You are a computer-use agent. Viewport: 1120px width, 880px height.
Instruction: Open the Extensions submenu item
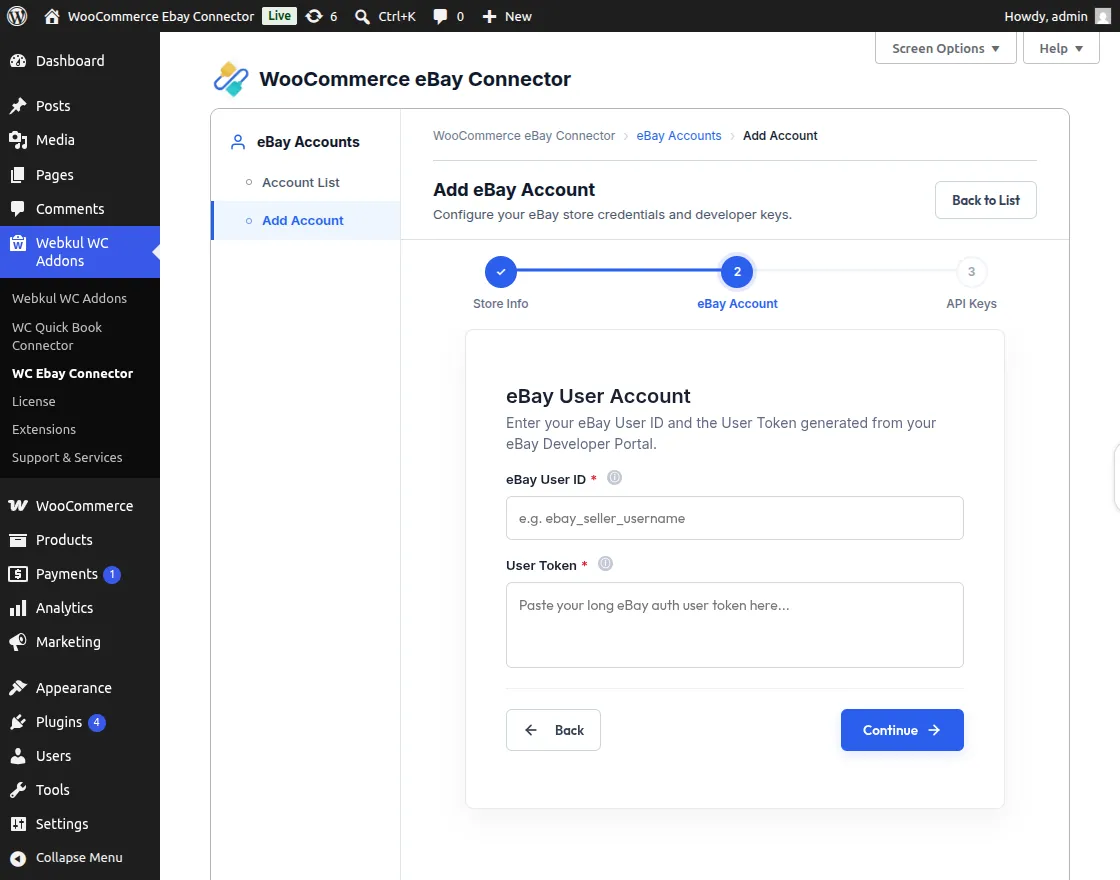[x=44, y=429]
